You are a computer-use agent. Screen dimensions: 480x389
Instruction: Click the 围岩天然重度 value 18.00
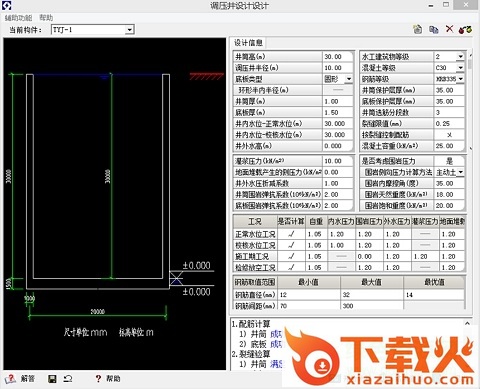449,195
